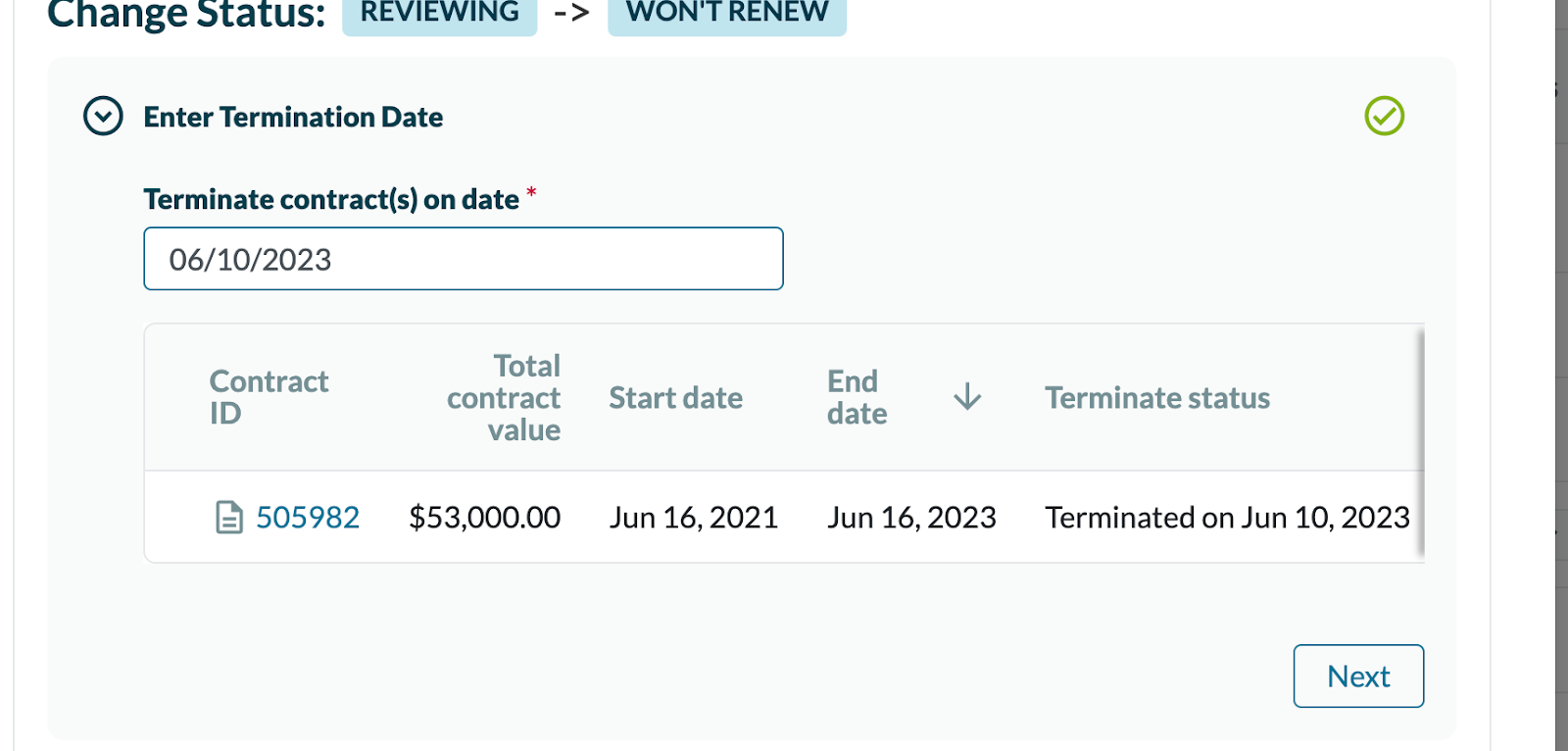Select the $53,000.00 contract value cell
Viewport: 1568px width, 751px height.
[484, 517]
